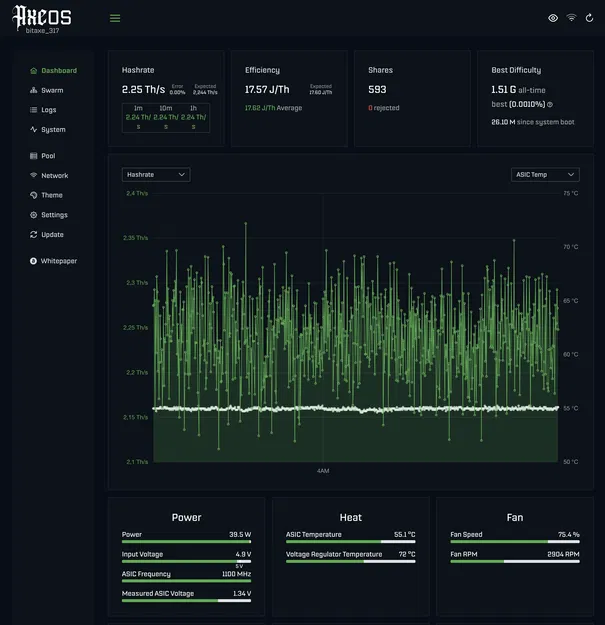This screenshot has height=625, width=605.
Task: Open the hamburger menu to collapse sidebar
Action: pos(115,18)
